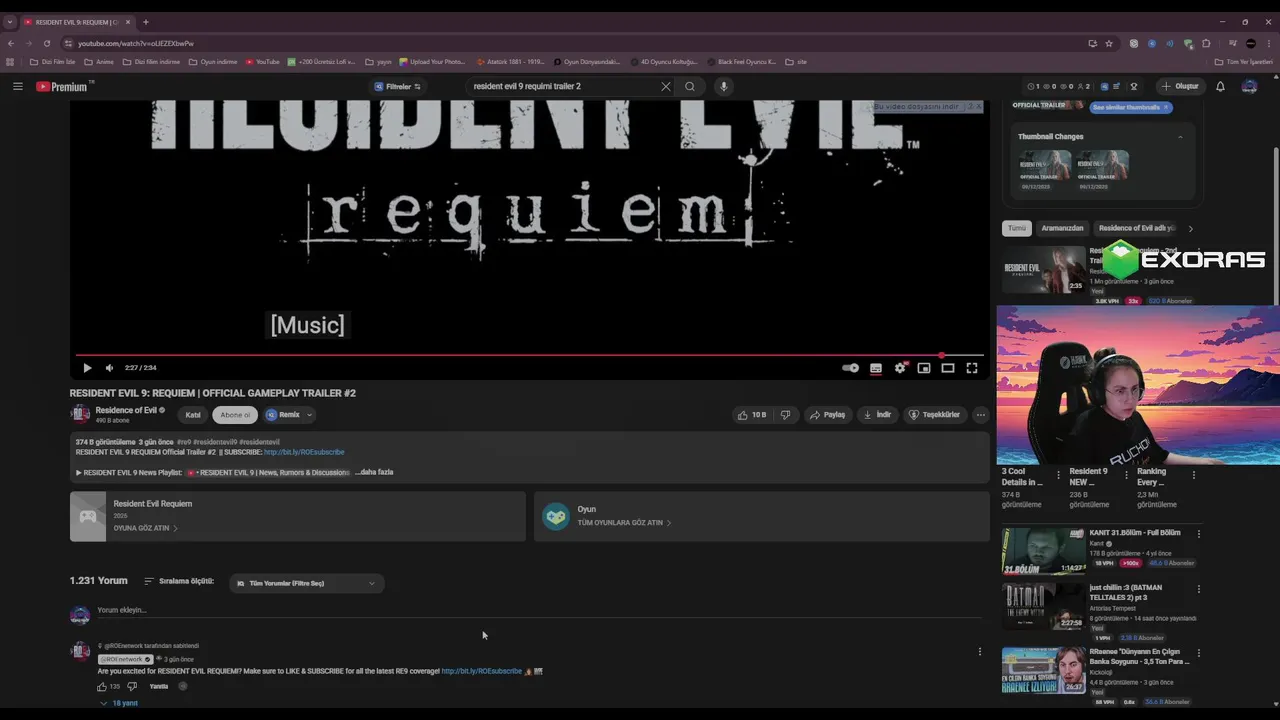Image resolution: width=1280 pixels, height=720 pixels.
Task: Open new browser tab plus button
Action: tap(146, 22)
